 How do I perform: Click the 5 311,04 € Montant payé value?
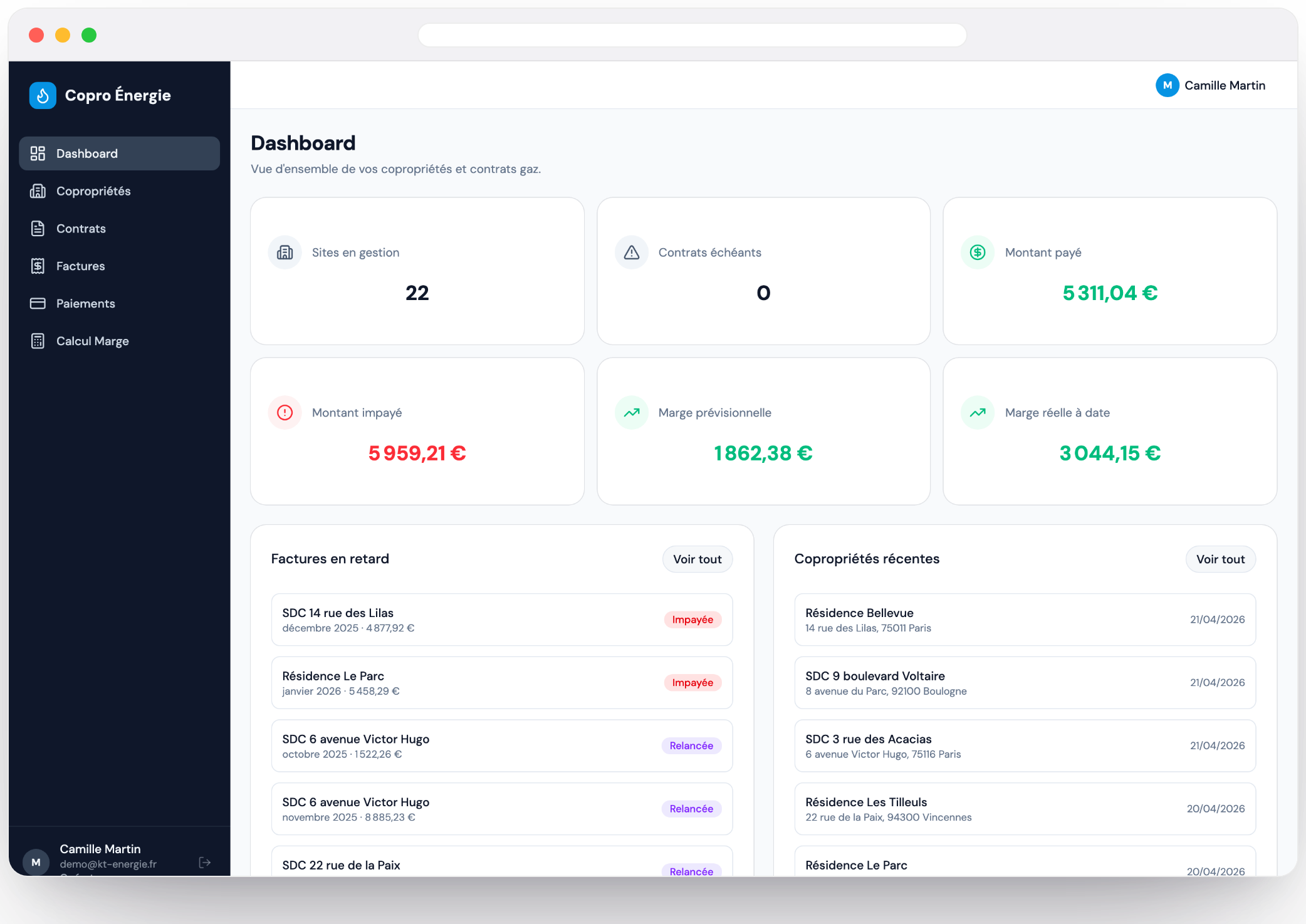pos(1110,293)
